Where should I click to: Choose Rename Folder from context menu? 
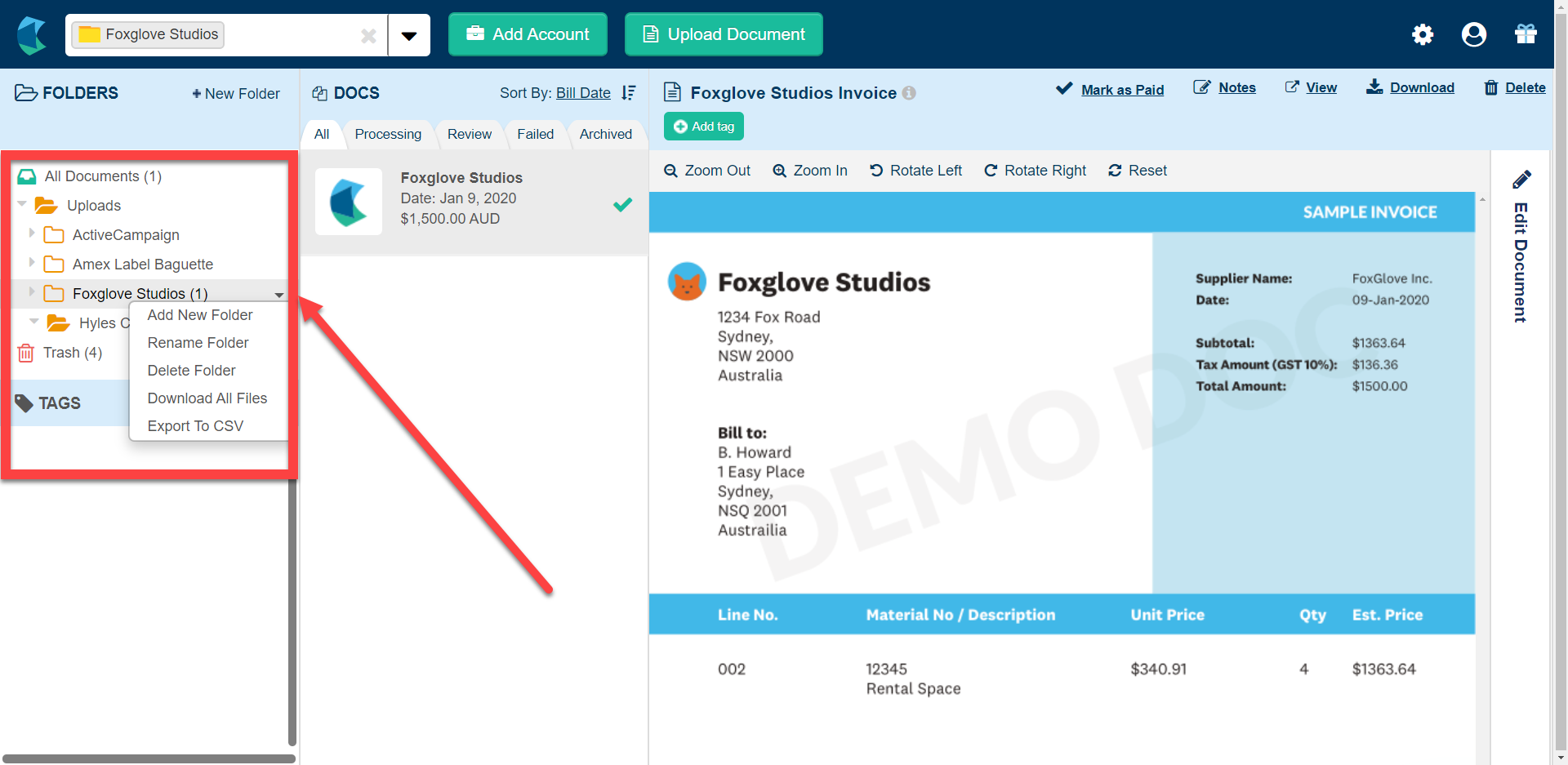point(198,343)
